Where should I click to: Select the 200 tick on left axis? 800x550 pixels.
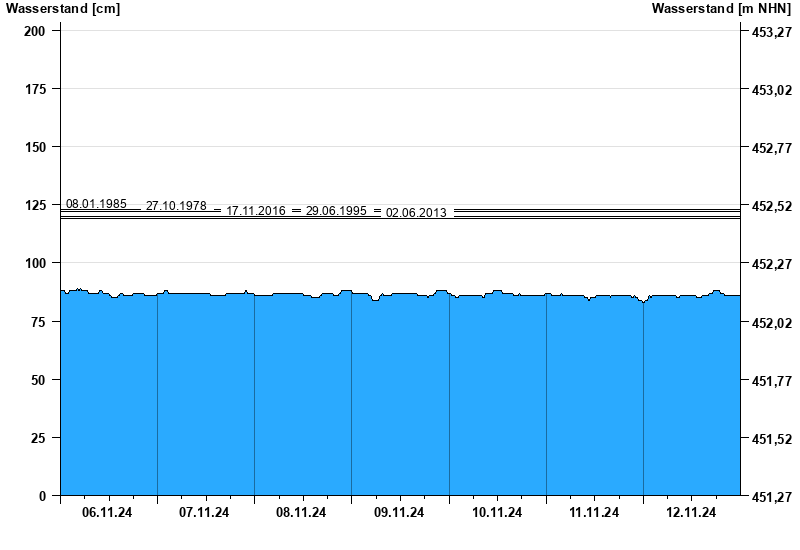tap(35, 31)
